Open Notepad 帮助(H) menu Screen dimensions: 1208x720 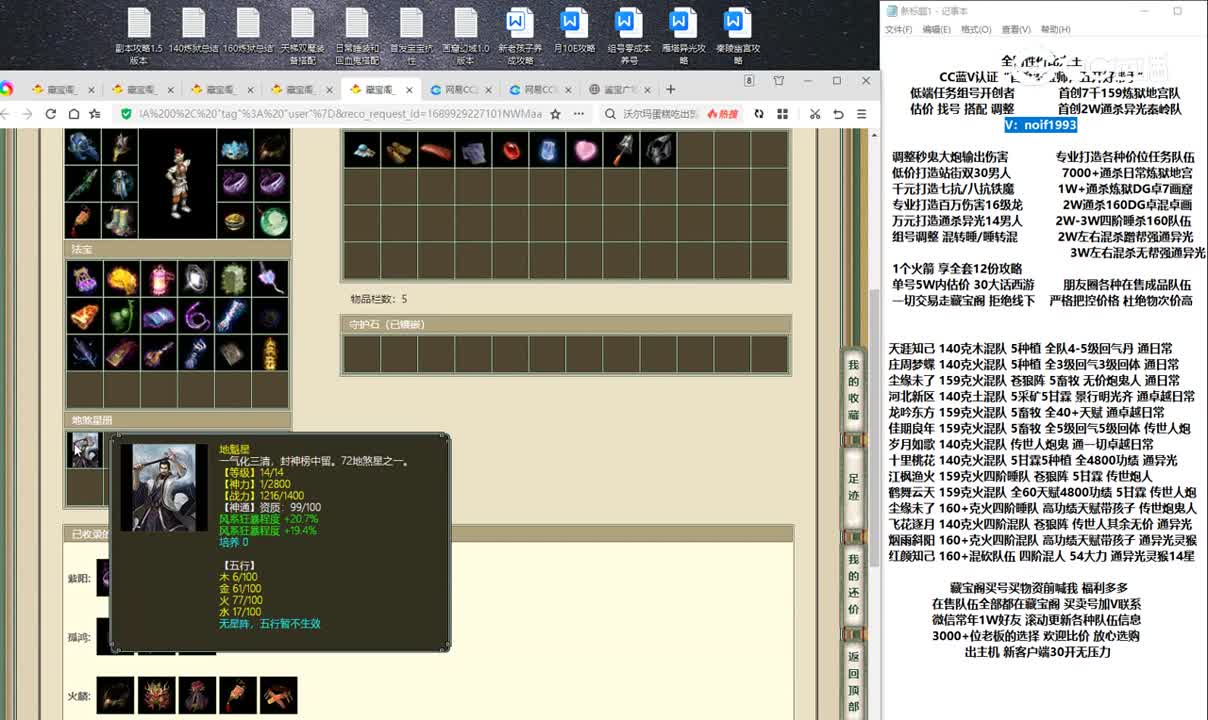coord(1055,30)
